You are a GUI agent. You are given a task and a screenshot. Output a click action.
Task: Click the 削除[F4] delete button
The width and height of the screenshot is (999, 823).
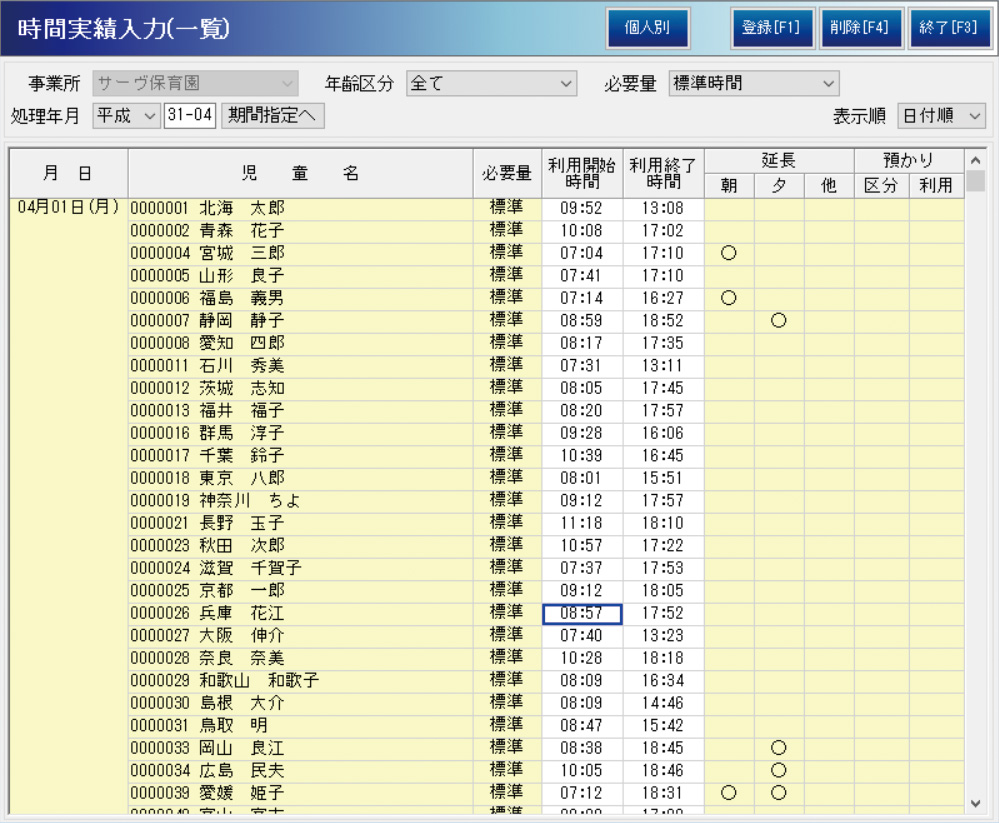[x=859, y=28]
